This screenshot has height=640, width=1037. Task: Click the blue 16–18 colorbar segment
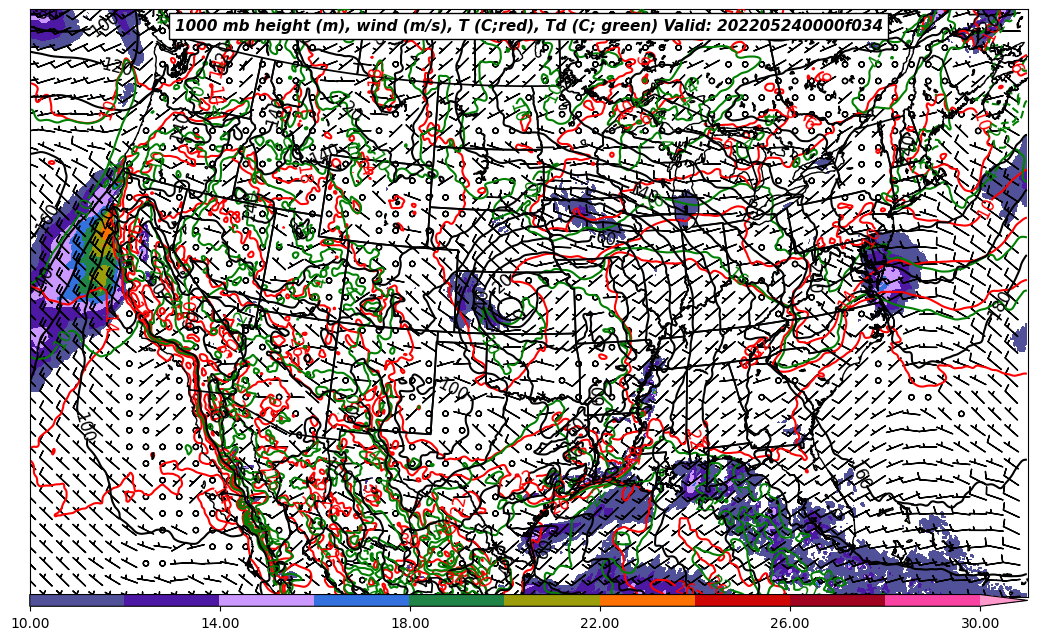point(362,600)
